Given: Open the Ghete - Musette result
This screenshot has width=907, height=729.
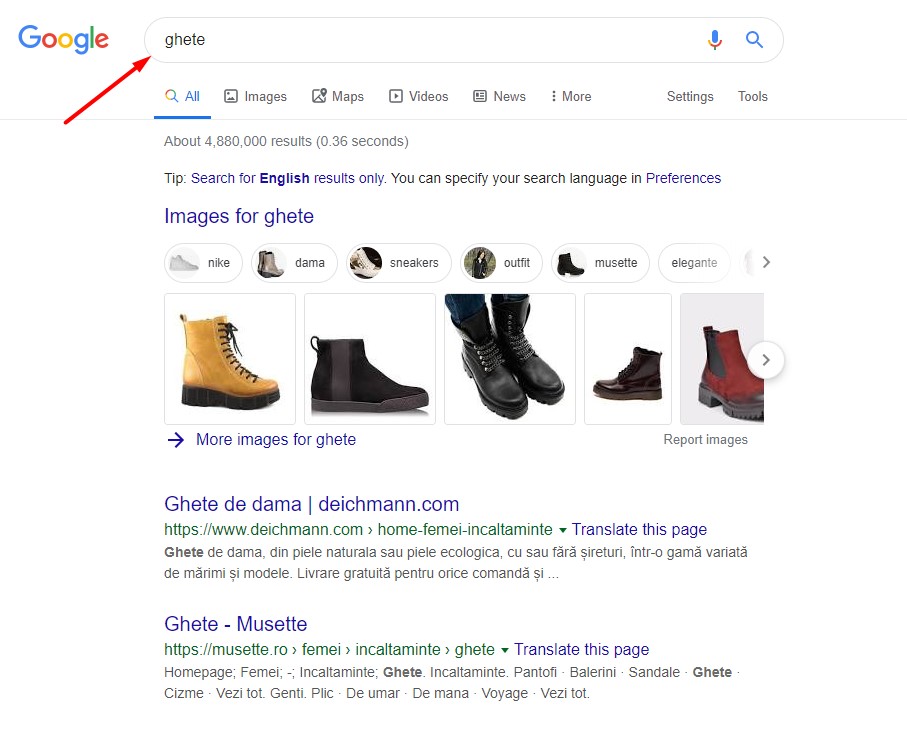Looking at the screenshot, I should coord(235,624).
